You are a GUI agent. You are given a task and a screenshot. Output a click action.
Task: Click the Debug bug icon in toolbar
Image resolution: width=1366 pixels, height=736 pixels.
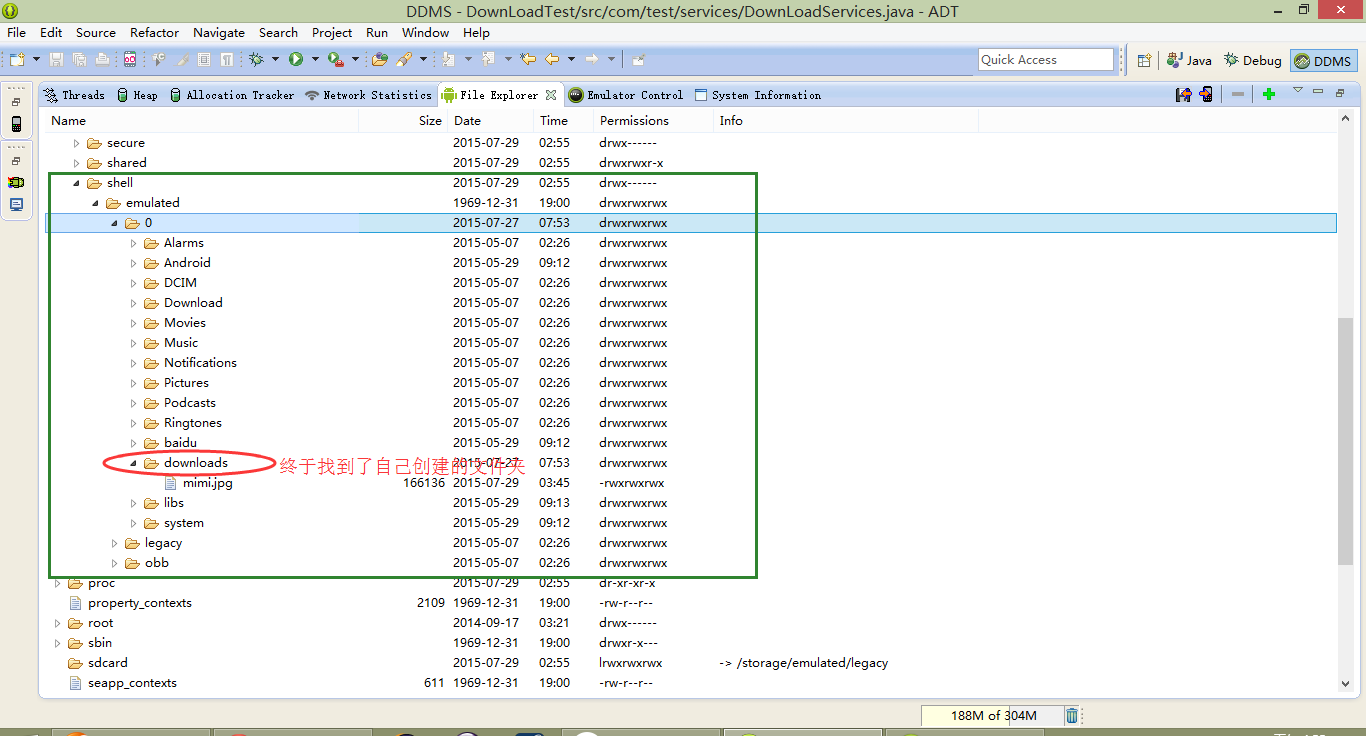pyautogui.click(x=257, y=60)
